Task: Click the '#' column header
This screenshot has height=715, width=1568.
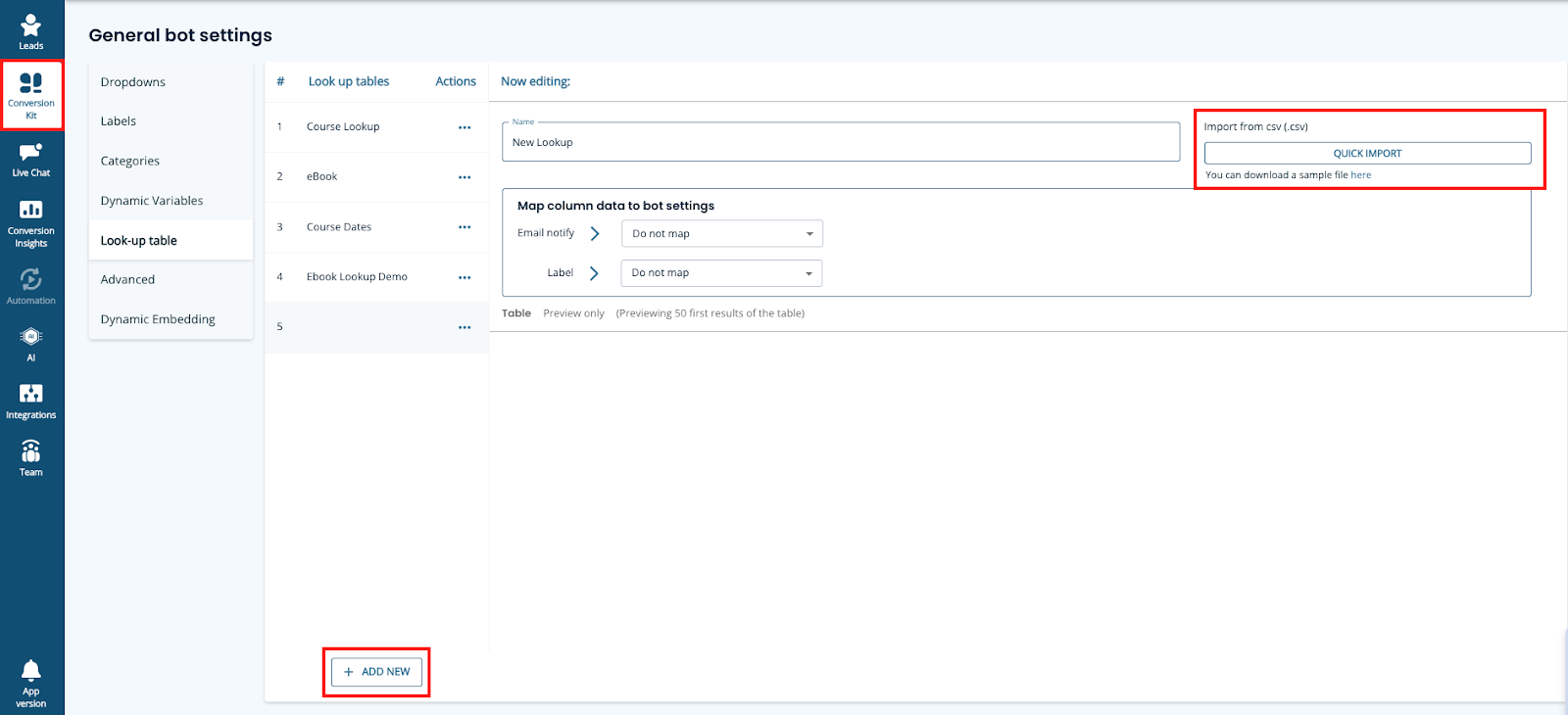Action: (x=280, y=81)
